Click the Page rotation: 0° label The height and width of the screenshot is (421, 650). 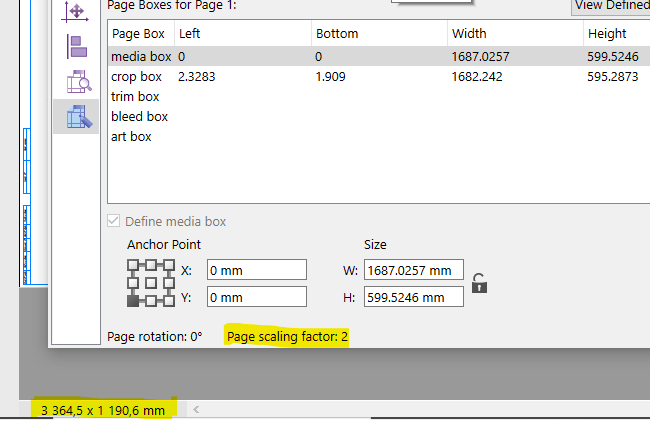[155, 336]
